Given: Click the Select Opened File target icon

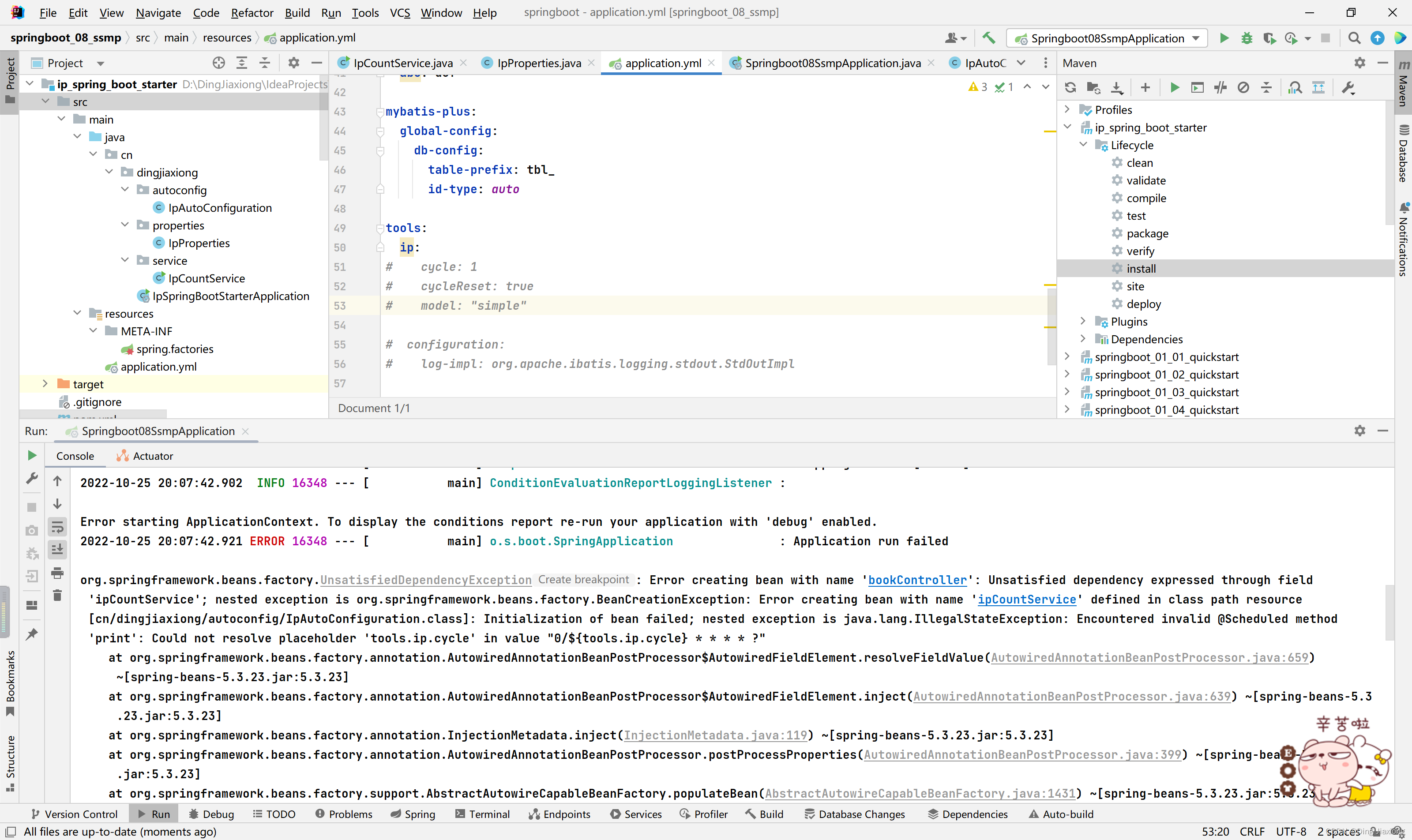Looking at the screenshot, I should (x=218, y=63).
